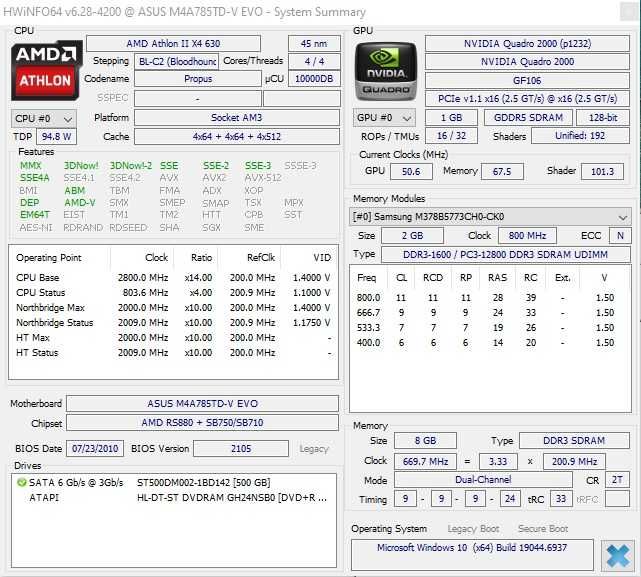This screenshot has width=641, height=577.
Task: Select the Northbridge Max row
Action: coord(173,308)
